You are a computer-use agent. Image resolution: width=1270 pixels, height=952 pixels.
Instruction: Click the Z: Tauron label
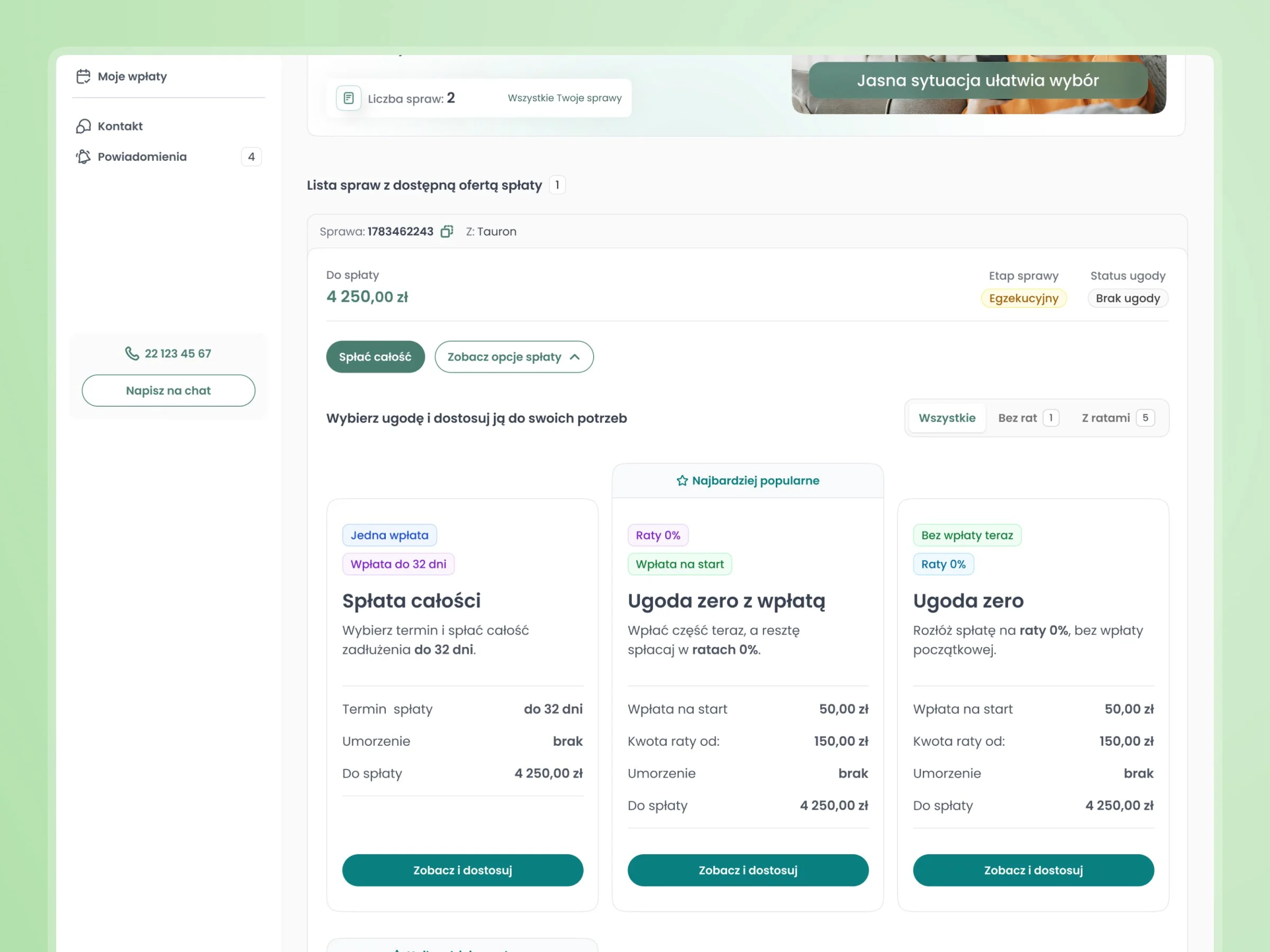coord(491,231)
